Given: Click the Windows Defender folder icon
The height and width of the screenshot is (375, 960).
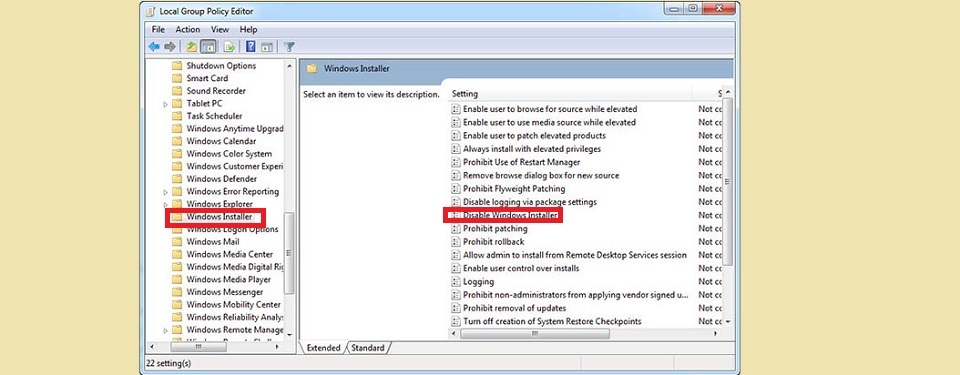Looking at the screenshot, I should click(x=177, y=179).
